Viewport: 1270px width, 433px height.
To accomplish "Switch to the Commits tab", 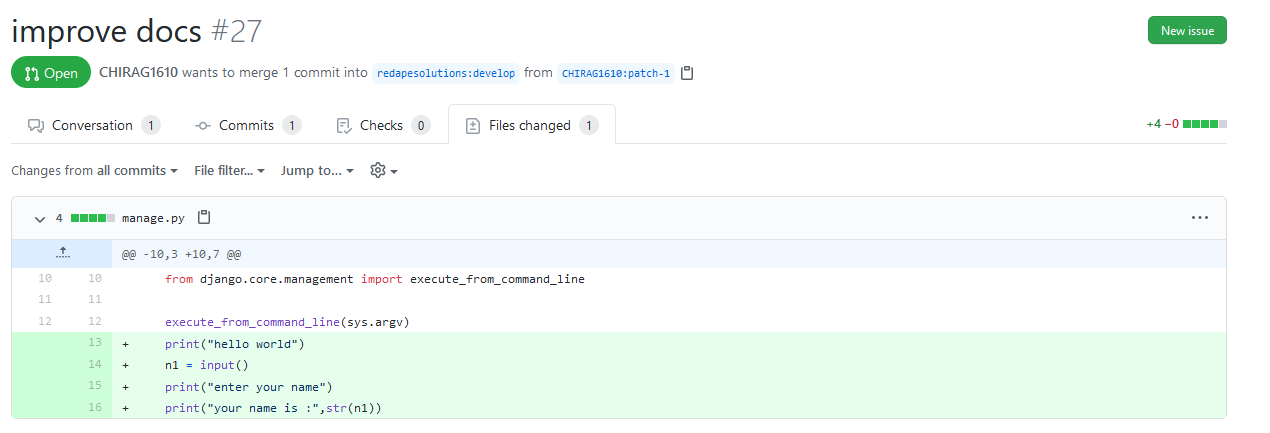I will tap(247, 125).
